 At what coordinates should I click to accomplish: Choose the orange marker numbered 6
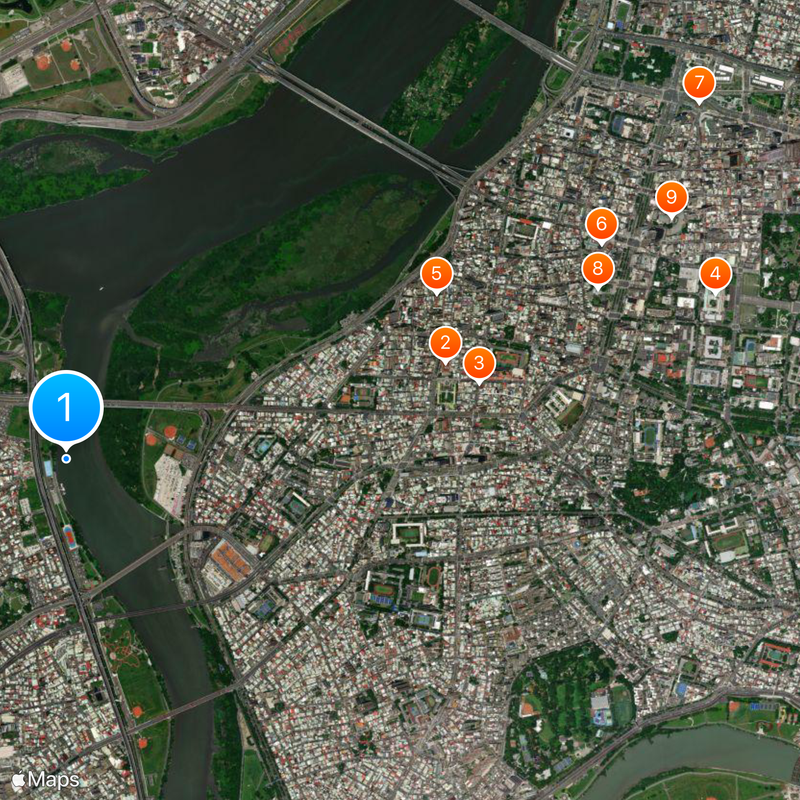click(602, 224)
